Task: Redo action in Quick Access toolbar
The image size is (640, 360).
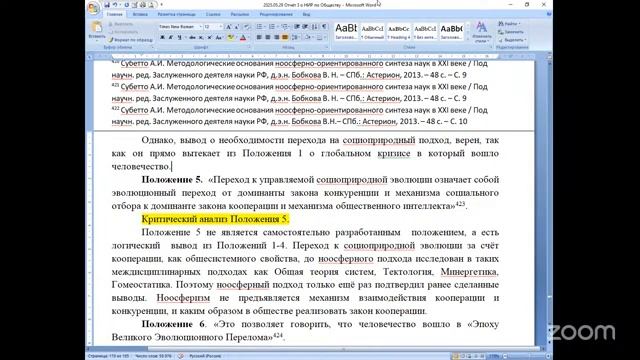Action: [x=127, y=5]
